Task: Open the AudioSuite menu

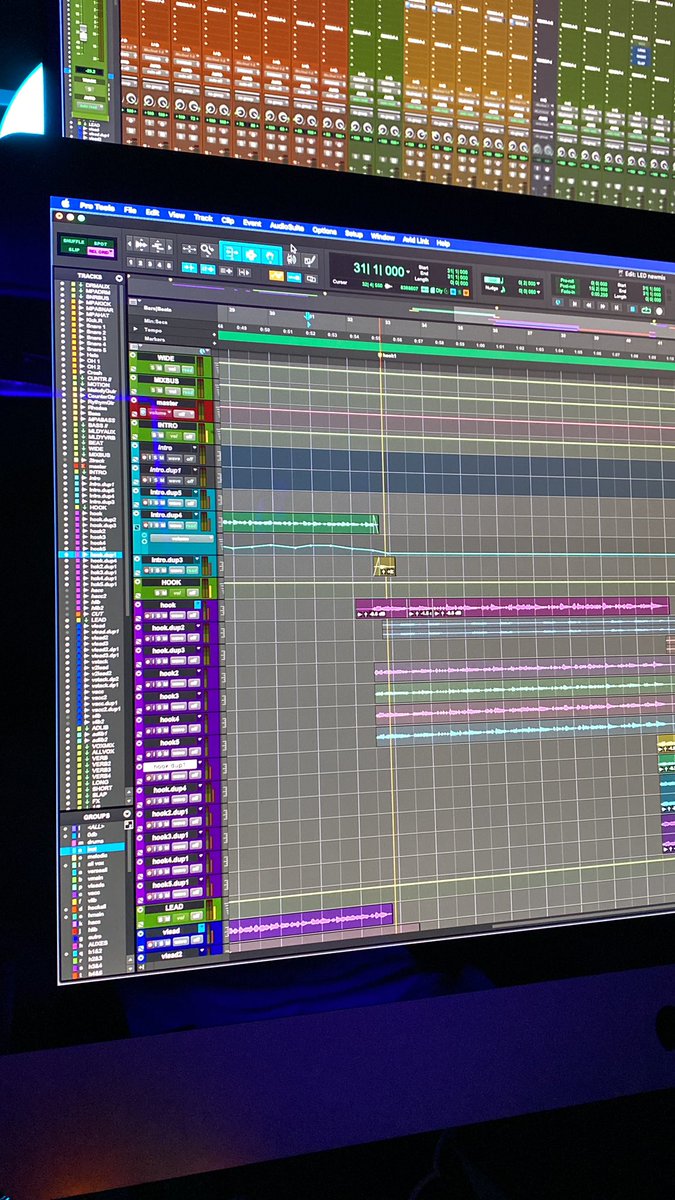Action: [x=286, y=226]
